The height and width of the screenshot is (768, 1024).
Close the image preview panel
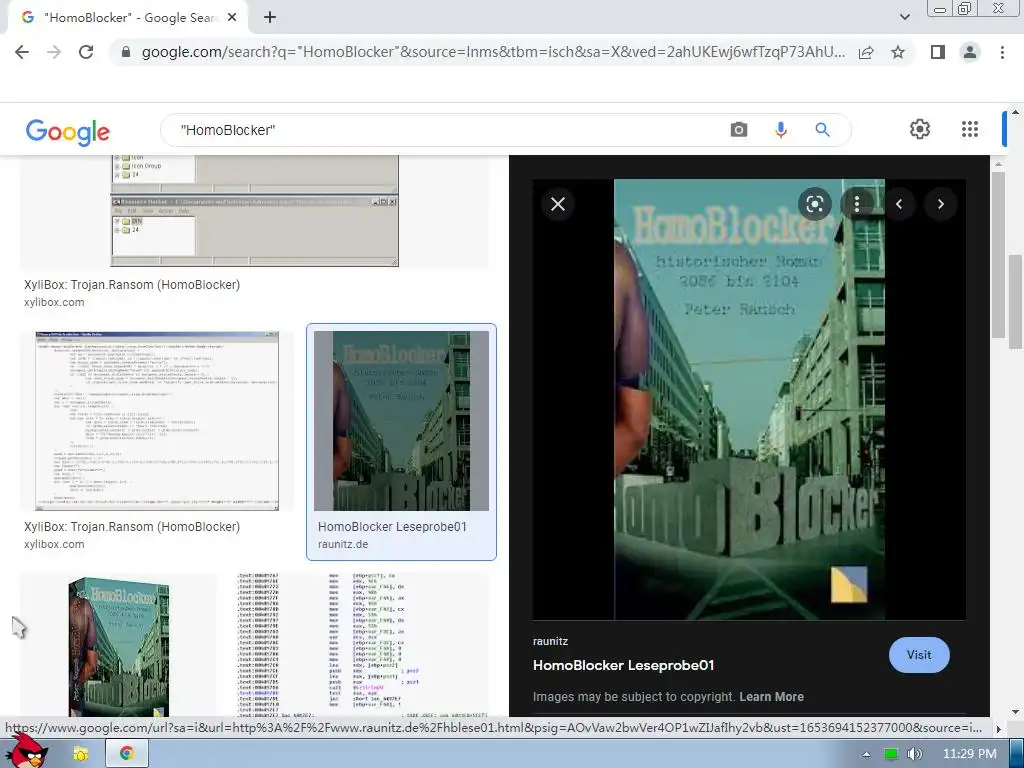pyautogui.click(x=558, y=204)
